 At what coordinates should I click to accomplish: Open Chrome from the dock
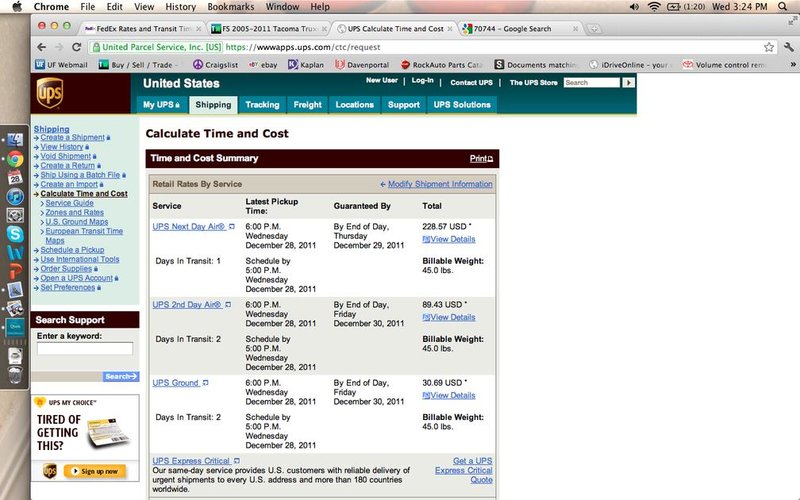coord(15,159)
